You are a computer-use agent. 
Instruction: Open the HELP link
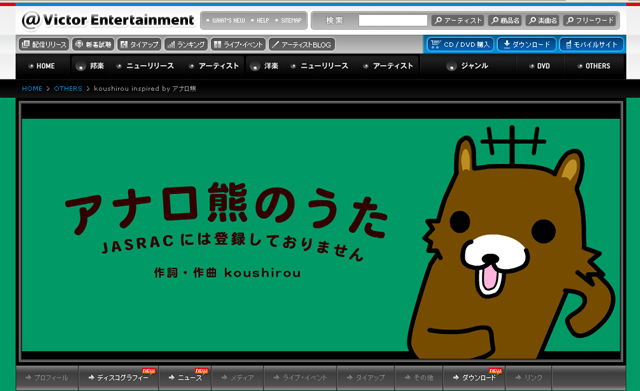pos(260,20)
